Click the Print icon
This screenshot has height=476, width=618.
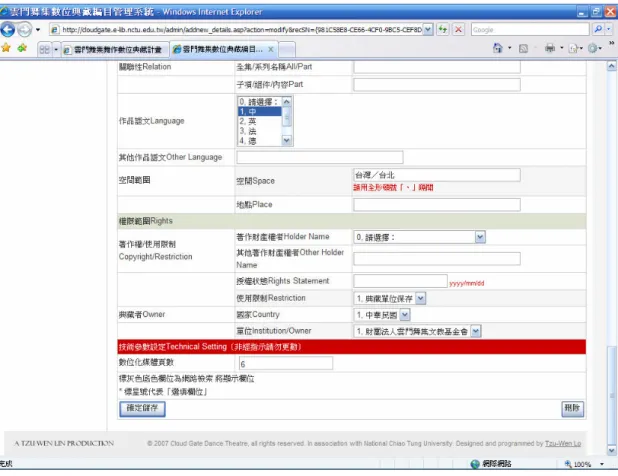pos(550,48)
